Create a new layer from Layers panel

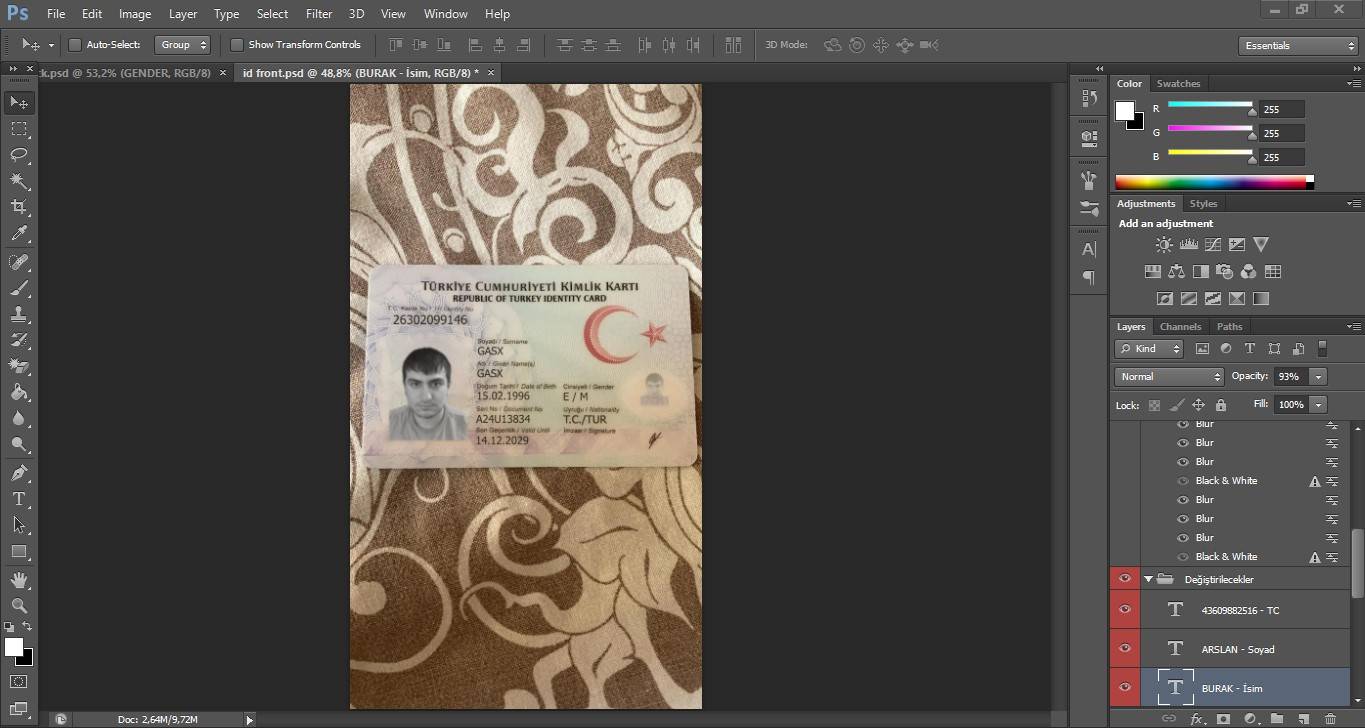(x=1303, y=718)
